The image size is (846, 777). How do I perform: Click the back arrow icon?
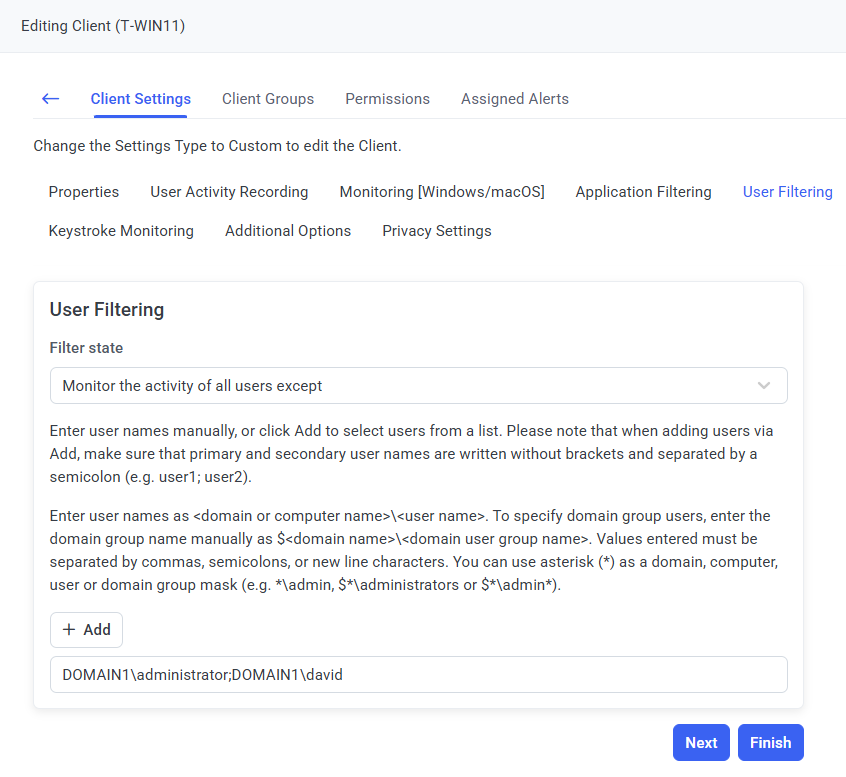50,99
